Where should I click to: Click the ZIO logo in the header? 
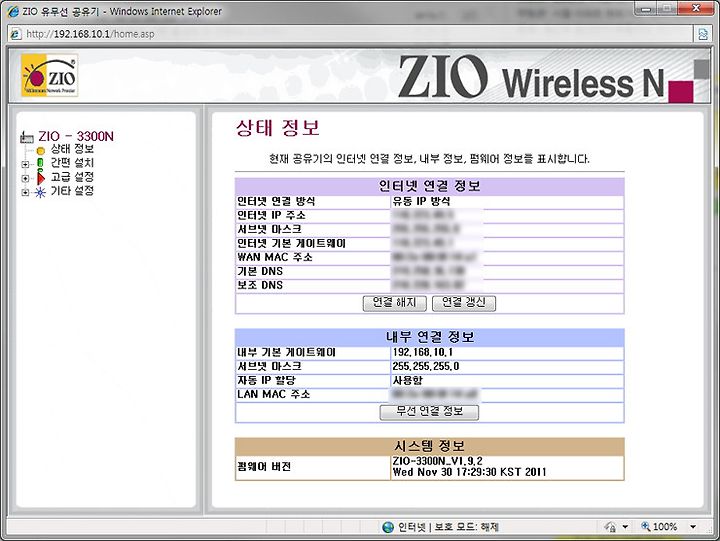[49, 75]
